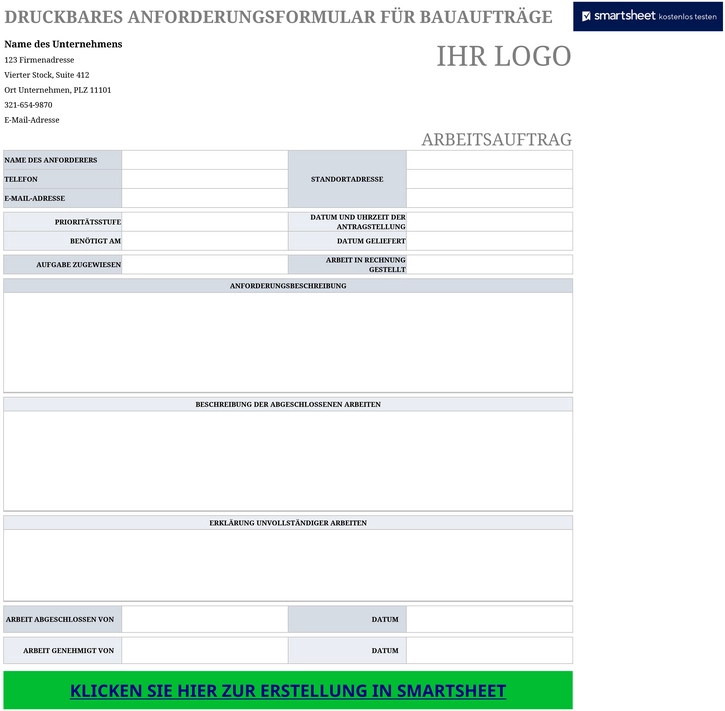Click the Smartsheet checkmark logo icon

[x=586, y=17]
